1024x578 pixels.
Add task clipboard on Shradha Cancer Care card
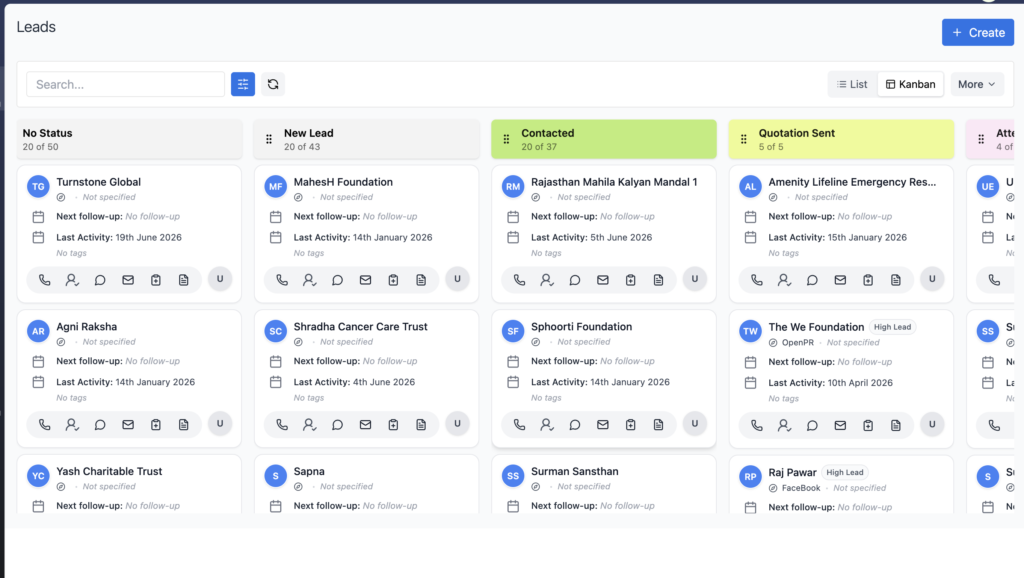click(393, 425)
